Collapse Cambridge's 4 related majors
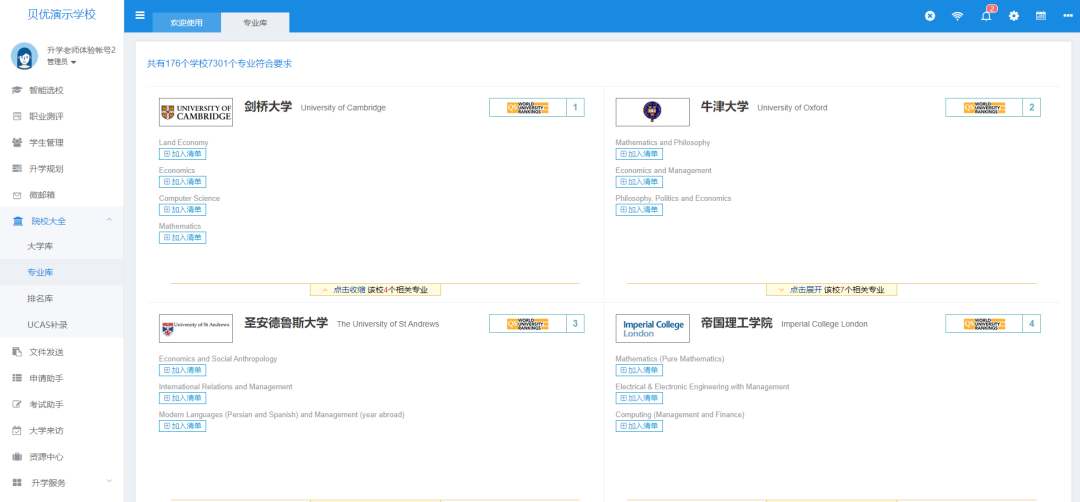The width and height of the screenshot is (1080, 502). pyautogui.click(x=375, y=290)
